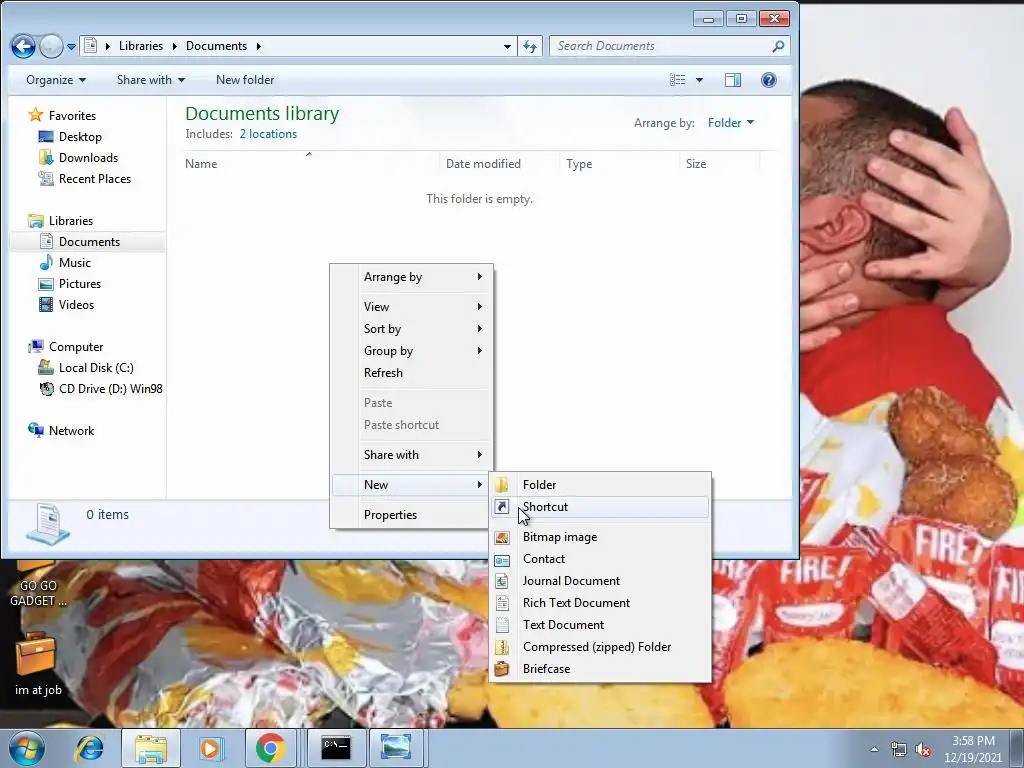
Task: Click muted volume tray icon
Action: 923,750
